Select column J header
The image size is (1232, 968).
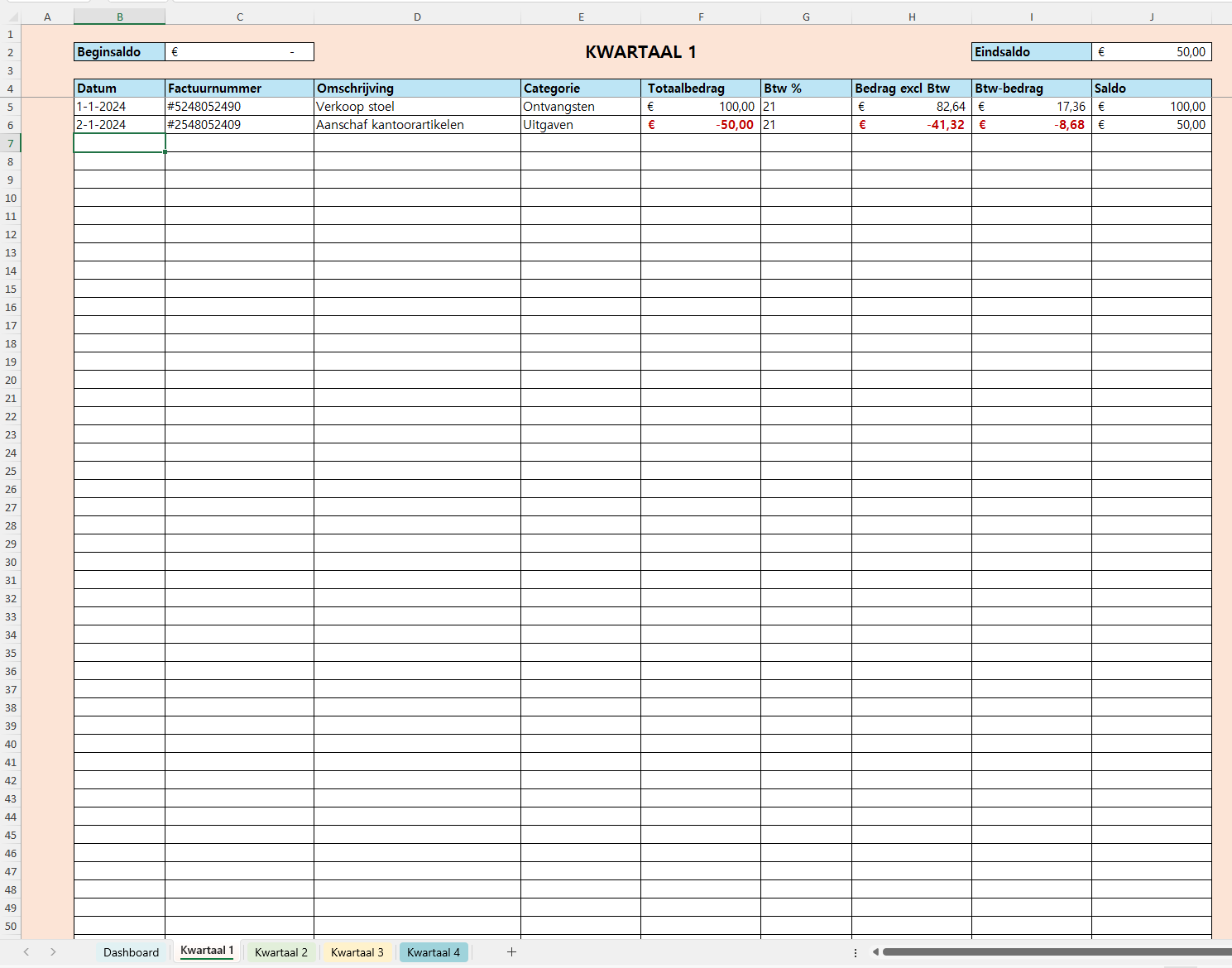click(x=1151, y=17)
